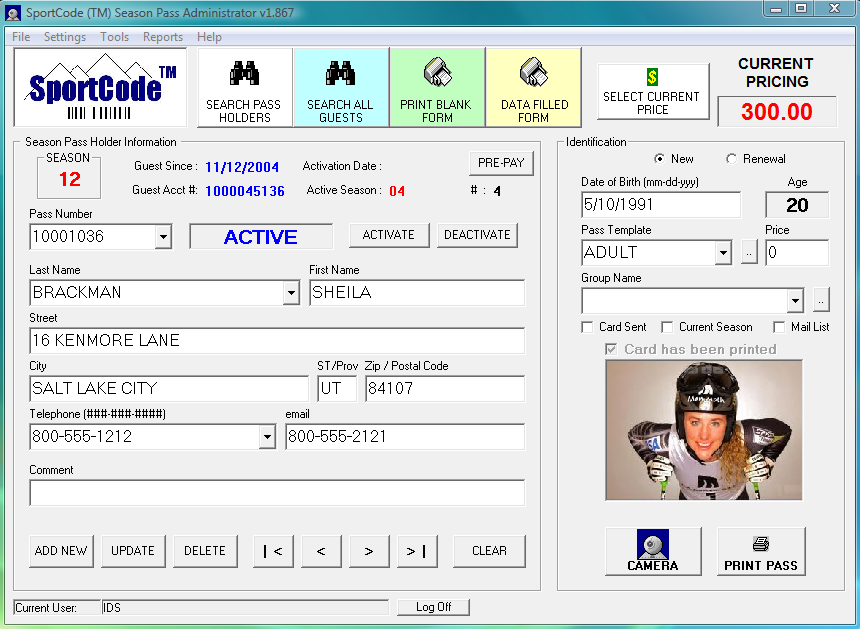860x629 pixels.
Task: Click the Log Off button
Action: pos(433,607)
